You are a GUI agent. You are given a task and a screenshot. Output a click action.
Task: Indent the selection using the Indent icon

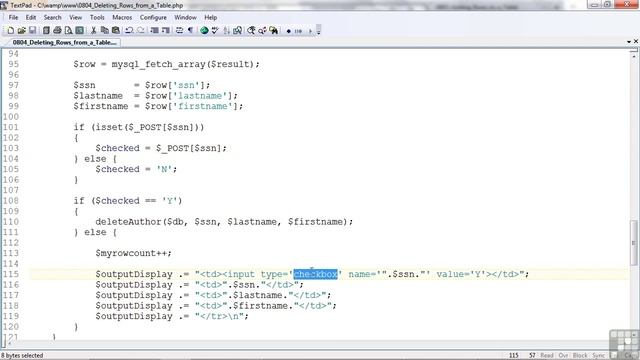154,31
